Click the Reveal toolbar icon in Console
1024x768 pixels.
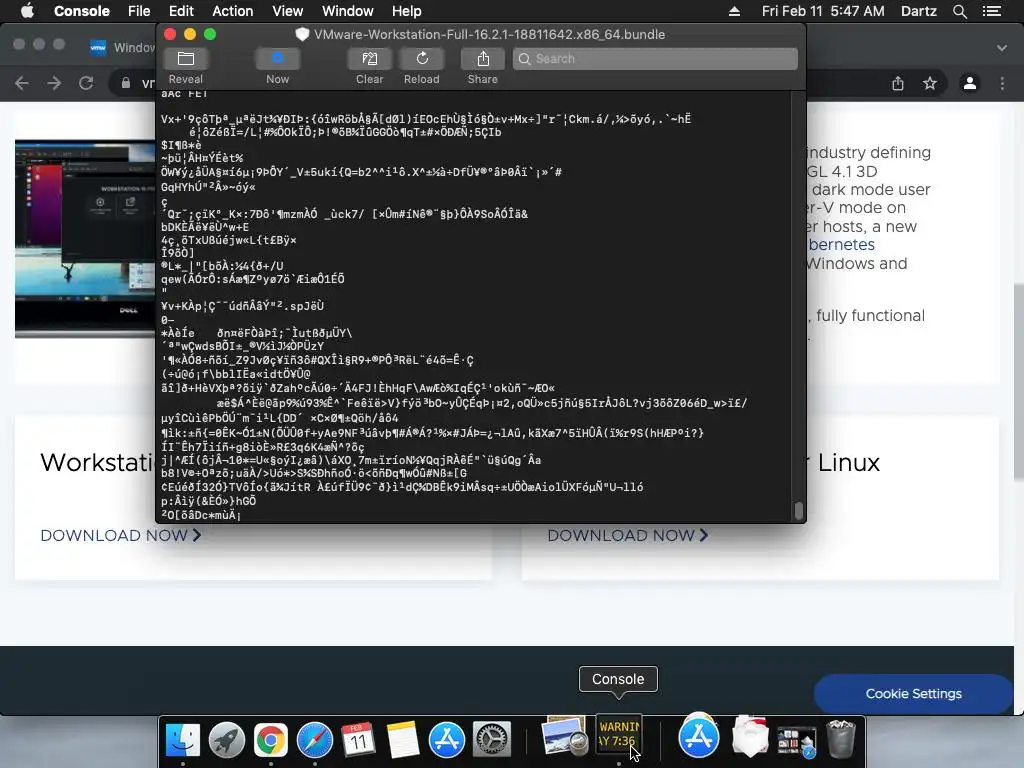(185, 59)
